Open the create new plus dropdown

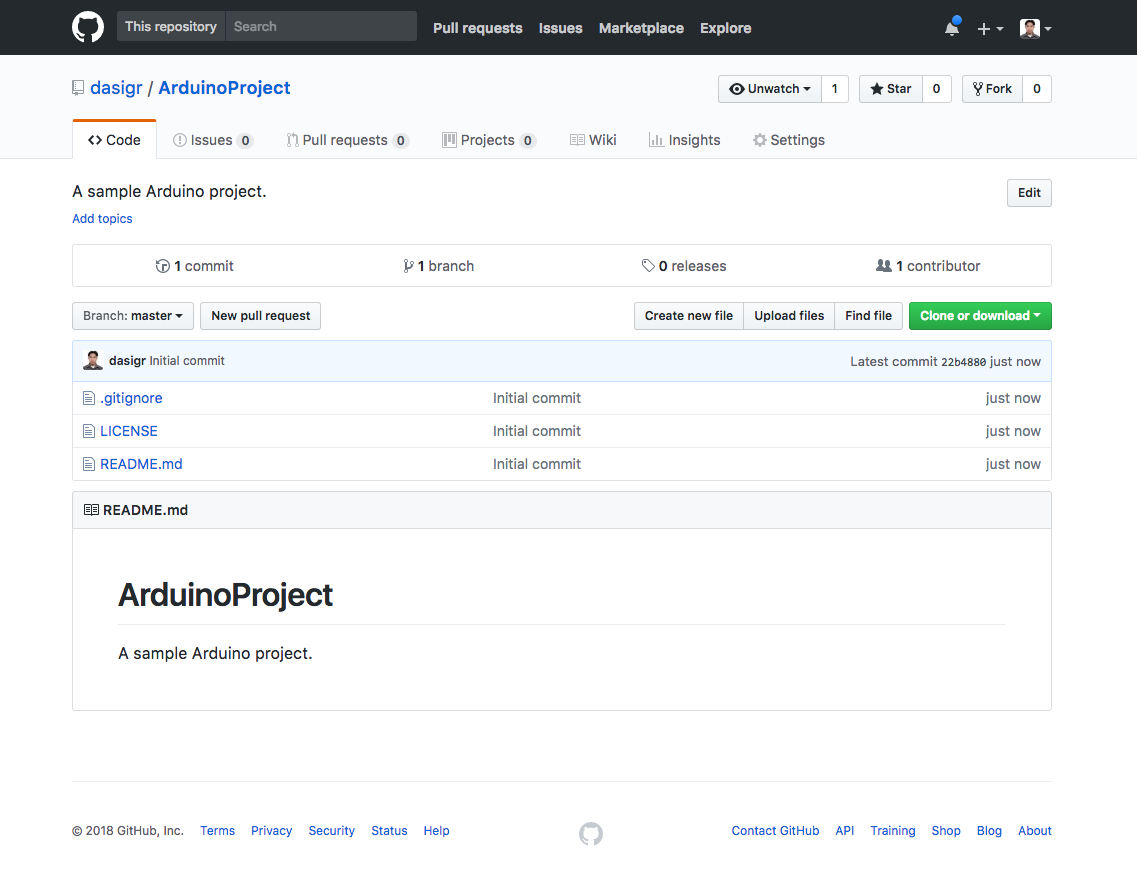click(x=990, y=28)
